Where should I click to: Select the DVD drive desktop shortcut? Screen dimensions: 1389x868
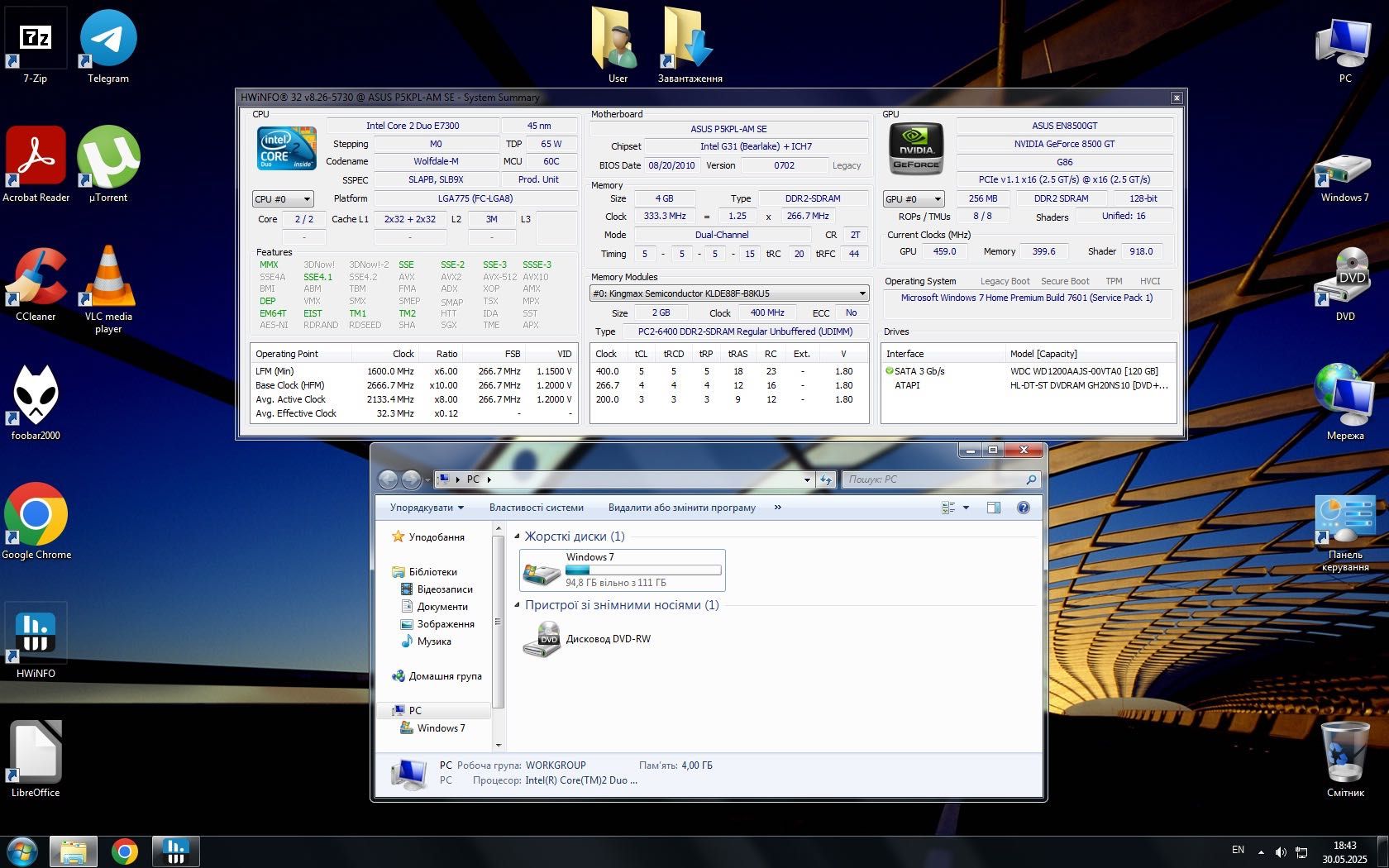(1345, 284)
